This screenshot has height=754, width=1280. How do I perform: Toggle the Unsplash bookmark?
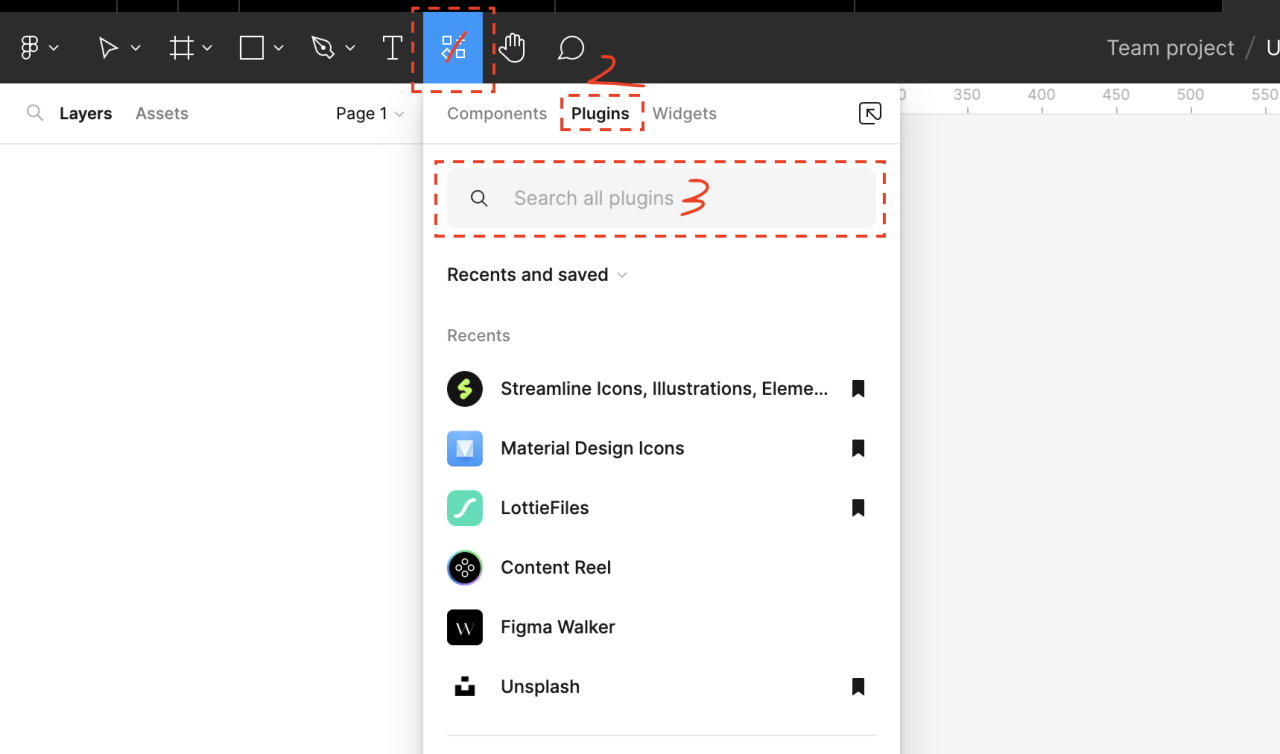(858, 687)
